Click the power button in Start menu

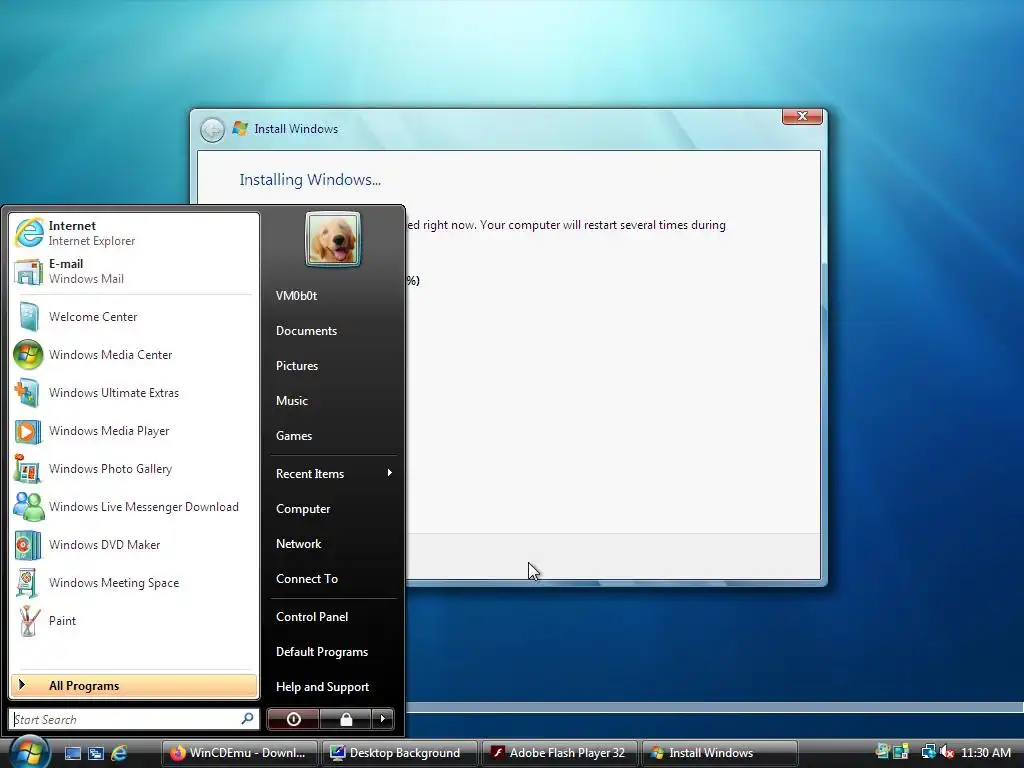(x=293, y=719)
